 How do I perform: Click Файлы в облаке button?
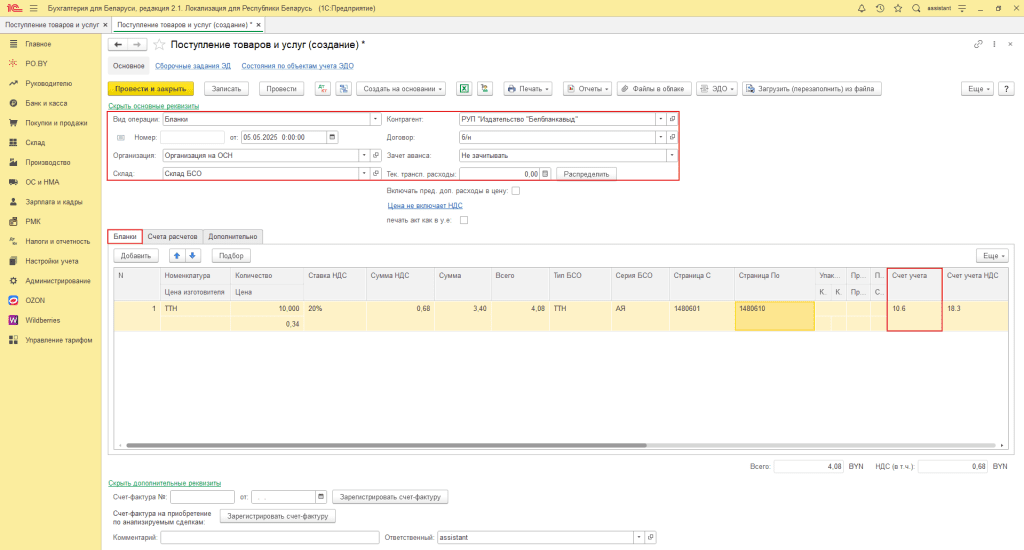coord(654,89)
